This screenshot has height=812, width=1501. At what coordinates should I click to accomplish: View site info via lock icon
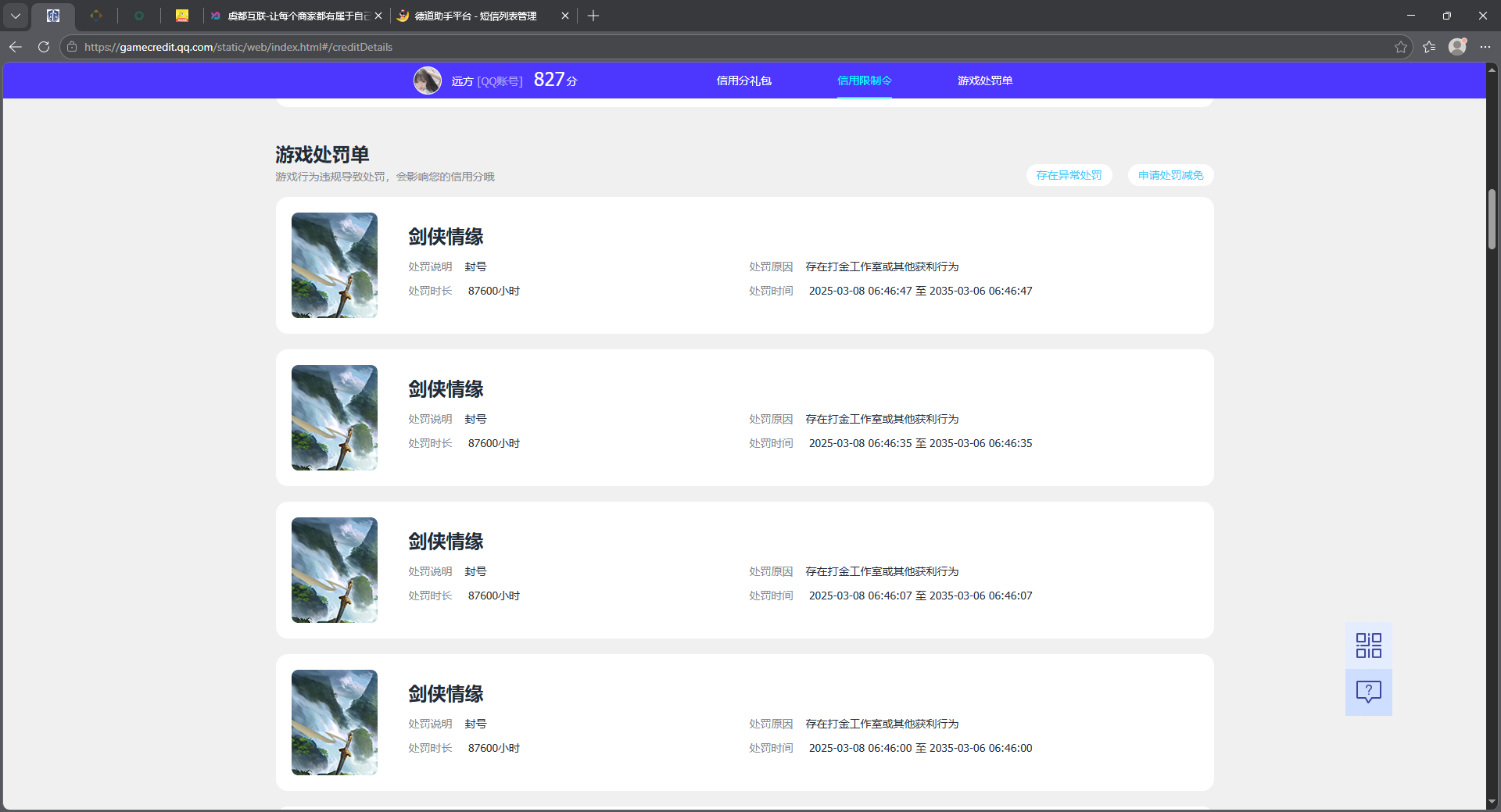click(72, 47)
